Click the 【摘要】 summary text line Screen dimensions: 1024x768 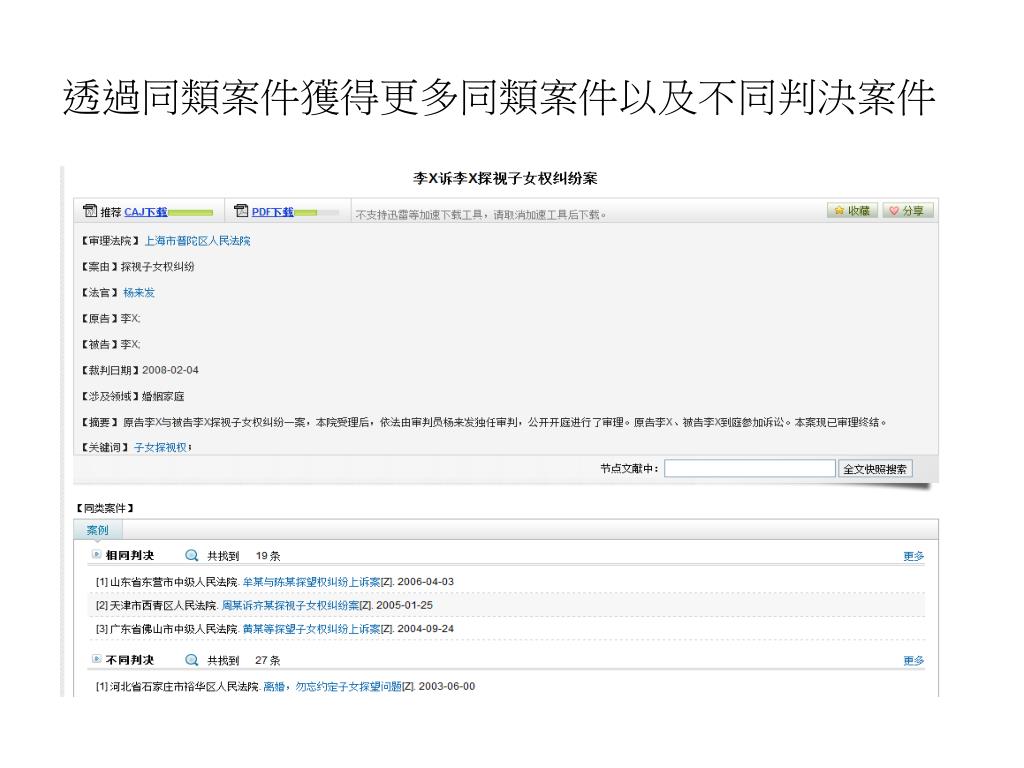tap(483, 423)
